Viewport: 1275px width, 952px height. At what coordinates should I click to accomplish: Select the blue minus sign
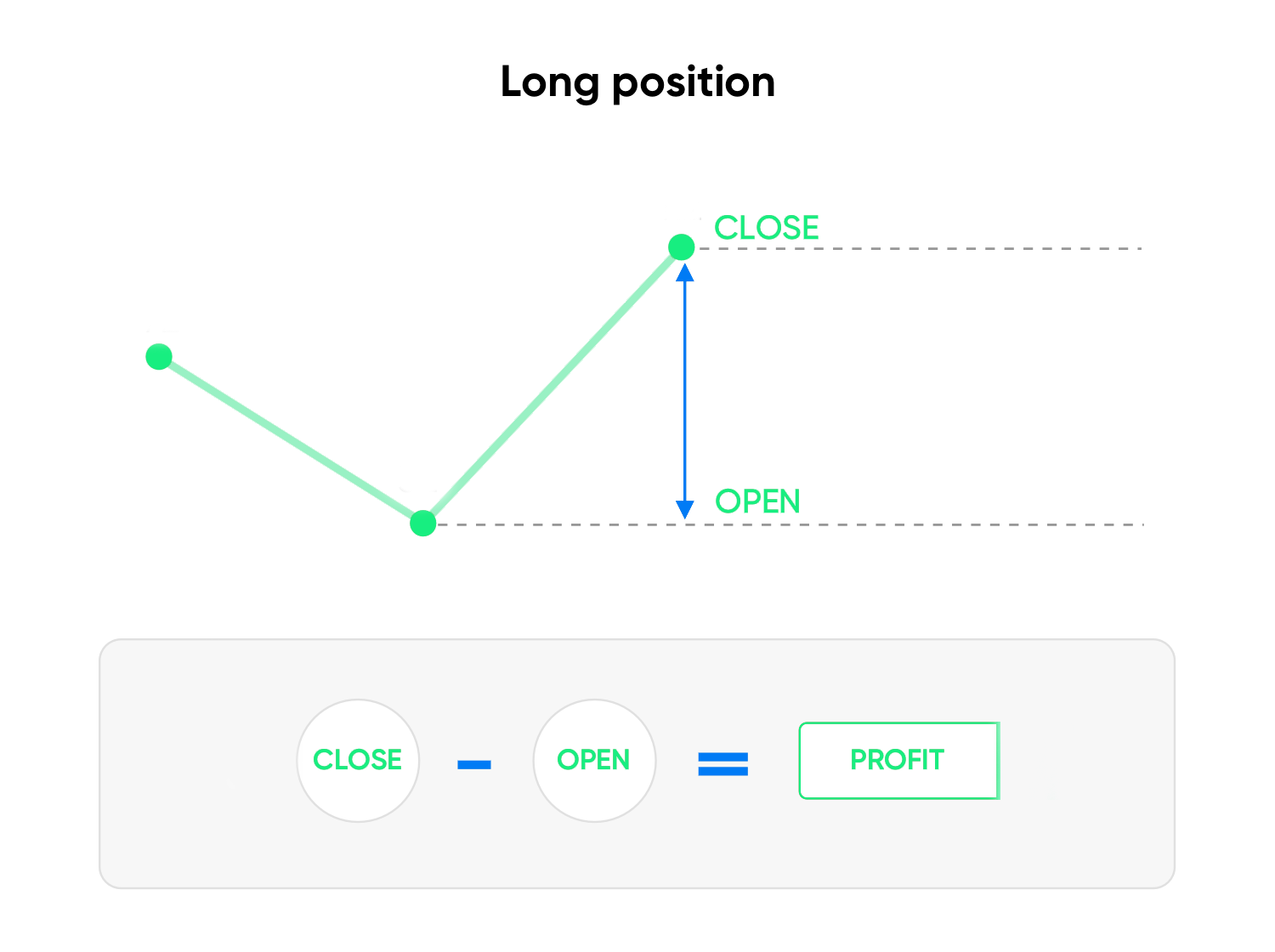(474, 765)
